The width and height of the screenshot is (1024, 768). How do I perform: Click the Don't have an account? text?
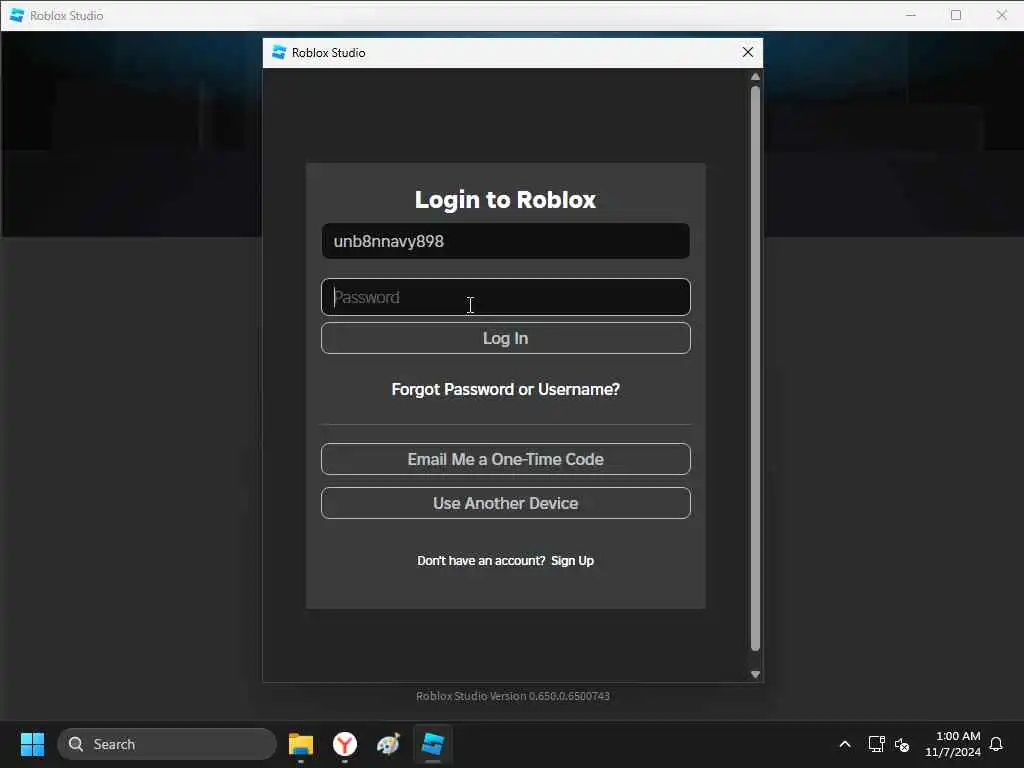pyautogui.click(x=481, y=560)
